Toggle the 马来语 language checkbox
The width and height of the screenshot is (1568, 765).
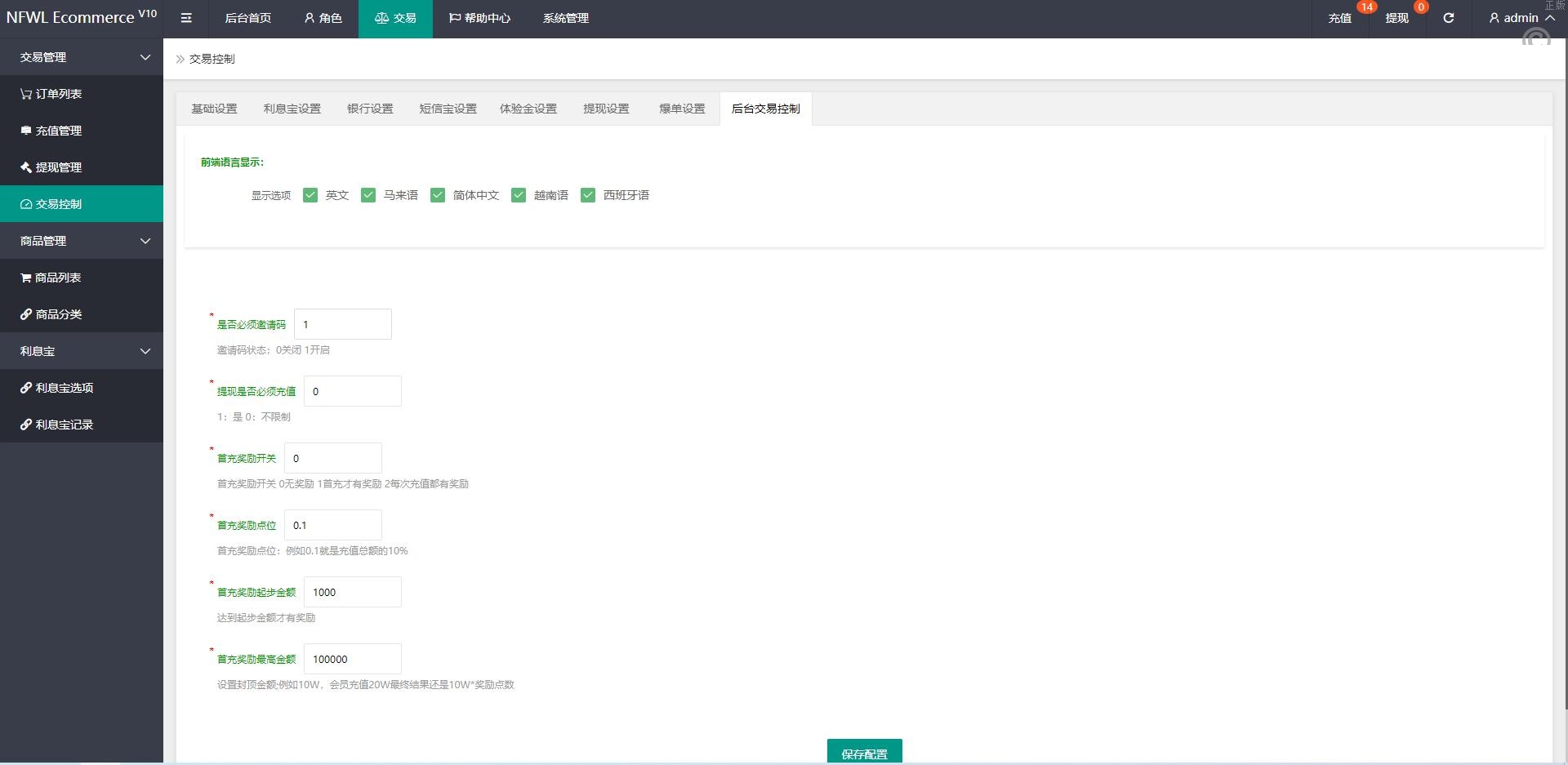click(368, 195)
